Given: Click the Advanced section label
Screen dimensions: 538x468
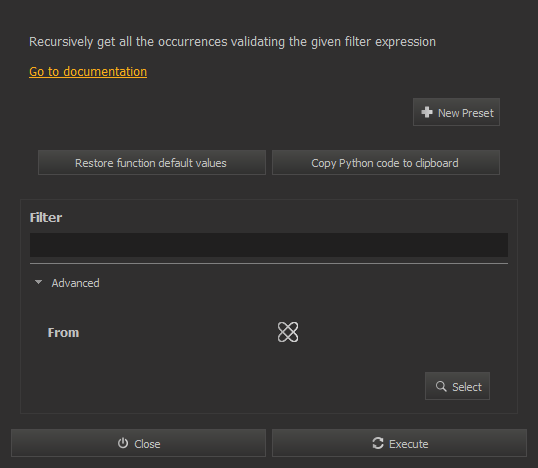Looking at the screenshot, I should point(75,283).
